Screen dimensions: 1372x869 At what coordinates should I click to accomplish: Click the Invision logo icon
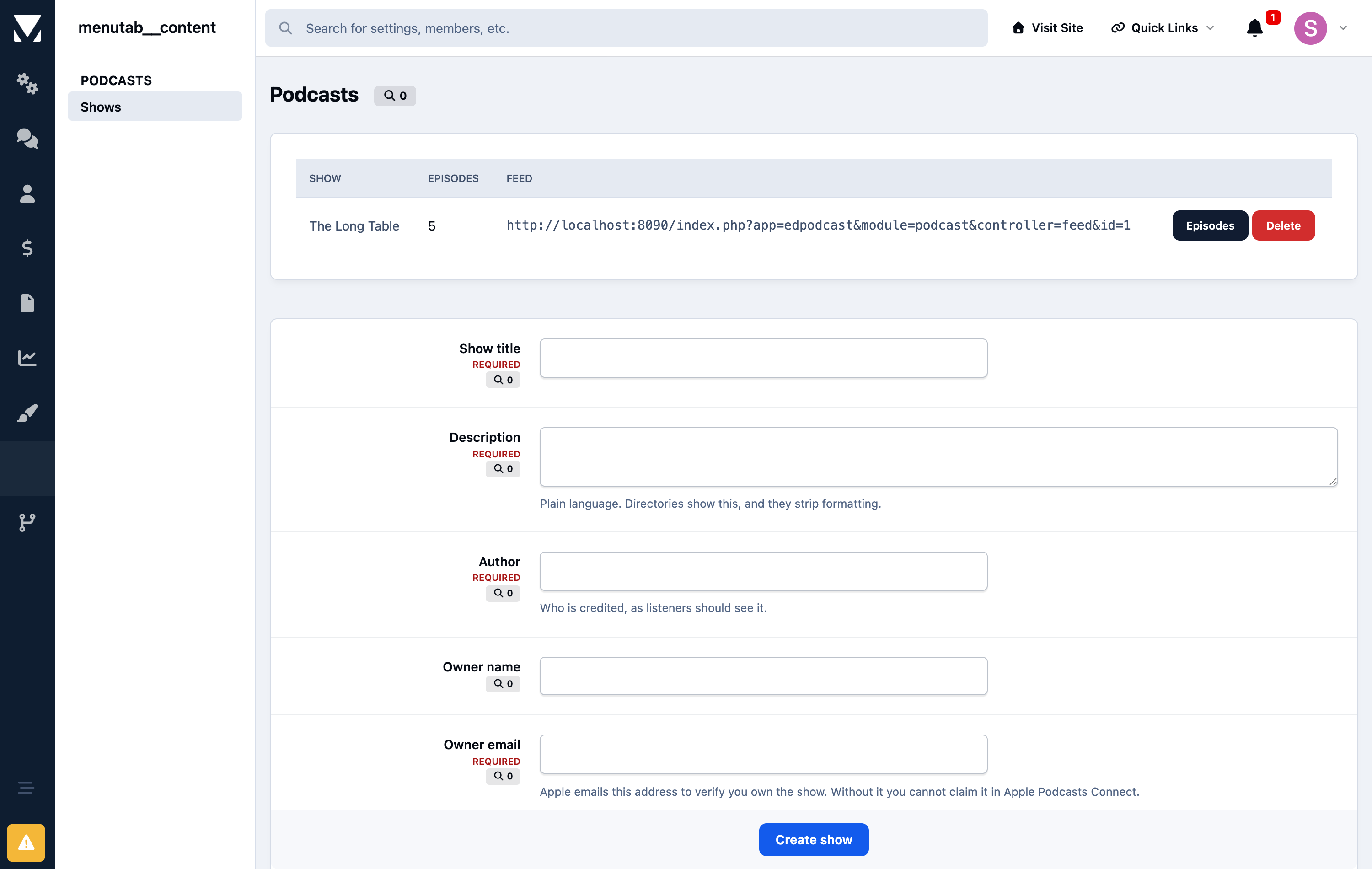click(x=27, y=28)
